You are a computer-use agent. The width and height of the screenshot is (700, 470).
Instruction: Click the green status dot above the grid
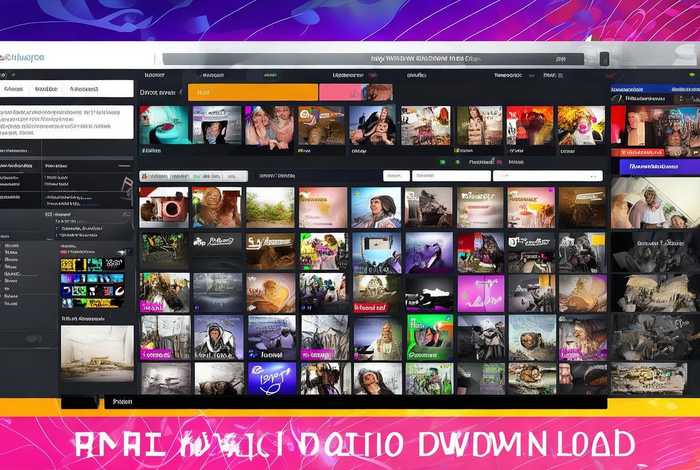pos(443,161)
